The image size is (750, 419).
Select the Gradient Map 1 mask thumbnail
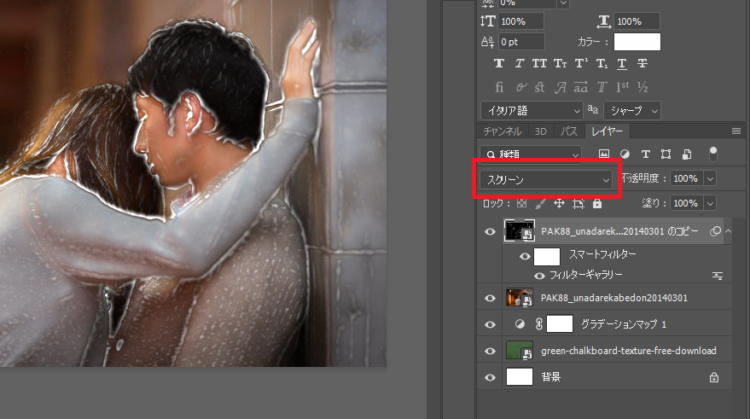click(x=560, y=324)
